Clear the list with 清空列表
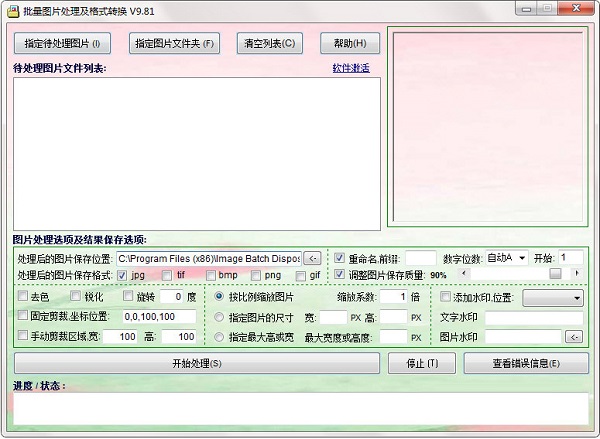This screenshot has height=439, width=600. (x=270, y=43)
